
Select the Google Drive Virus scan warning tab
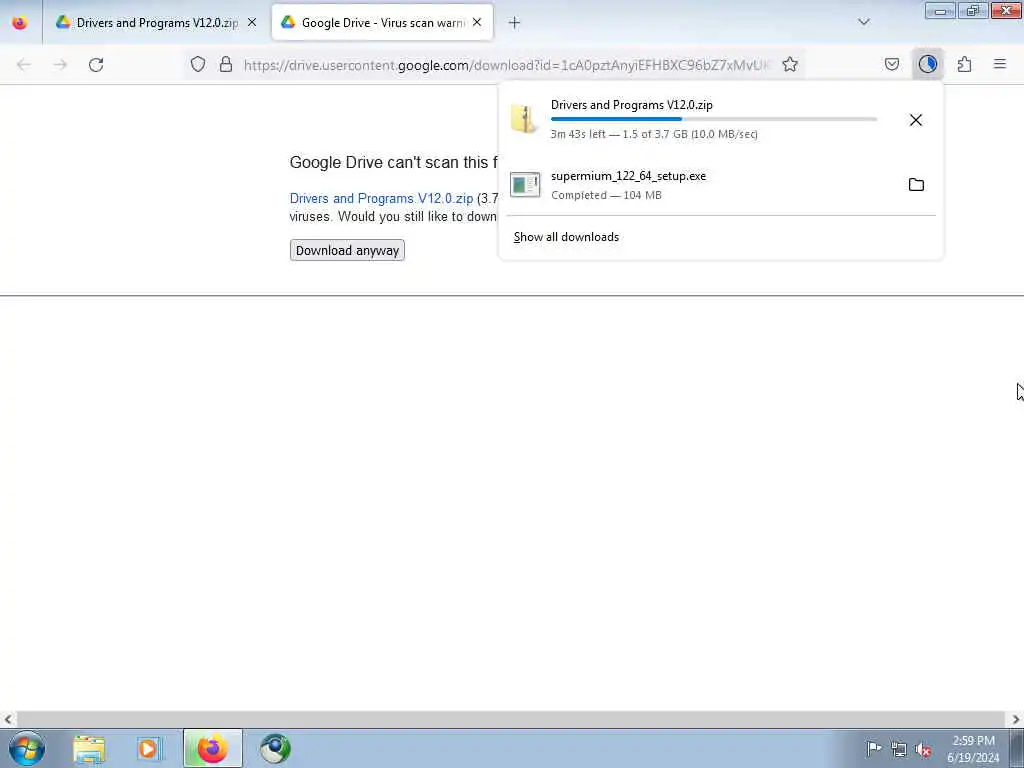point(382,23)
